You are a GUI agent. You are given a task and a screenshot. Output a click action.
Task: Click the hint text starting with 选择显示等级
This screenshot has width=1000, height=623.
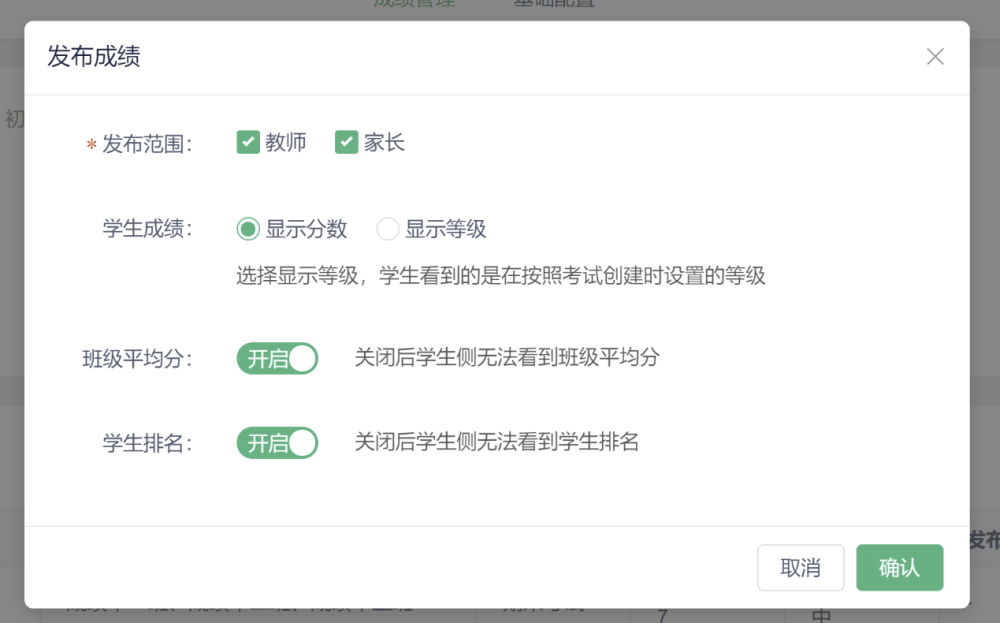tap(501, 276)
